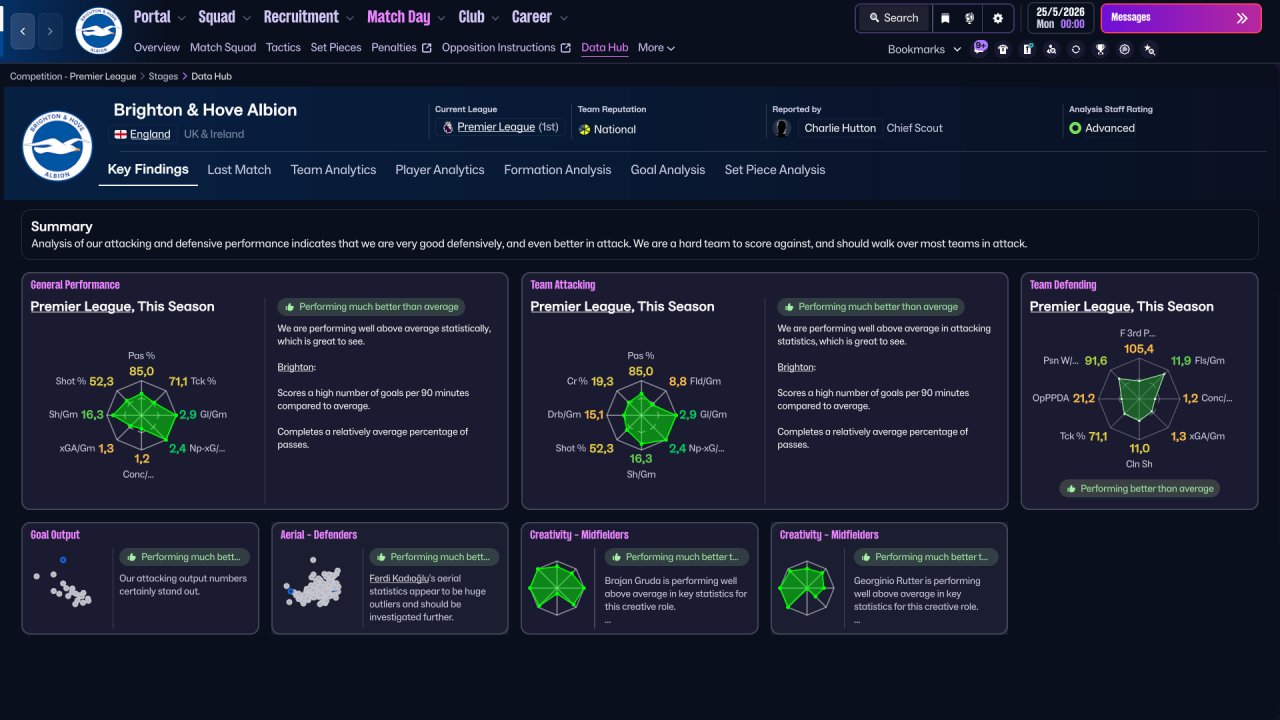Open the Brajan Gruda creativity radar chart

tap(557, 587)
